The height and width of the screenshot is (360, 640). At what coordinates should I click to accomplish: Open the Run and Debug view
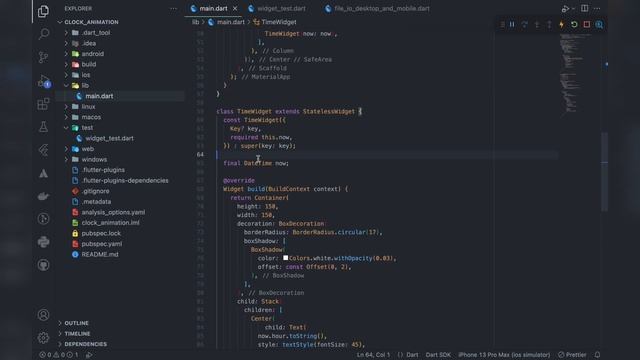(x=43, y=81)
